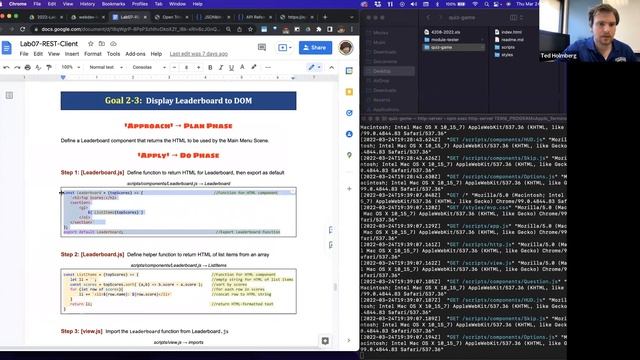The height and width of the screenshot is (360, 640).
Task: Select the Paint format tool
Action: [49, 67]
